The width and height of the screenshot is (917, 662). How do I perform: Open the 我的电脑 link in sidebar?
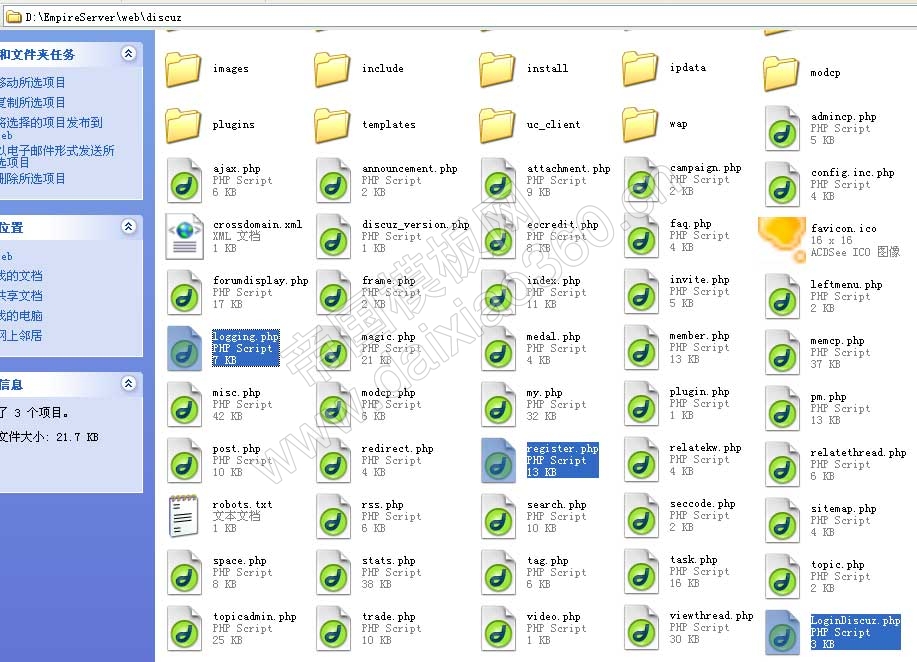[x=22, y=316]
